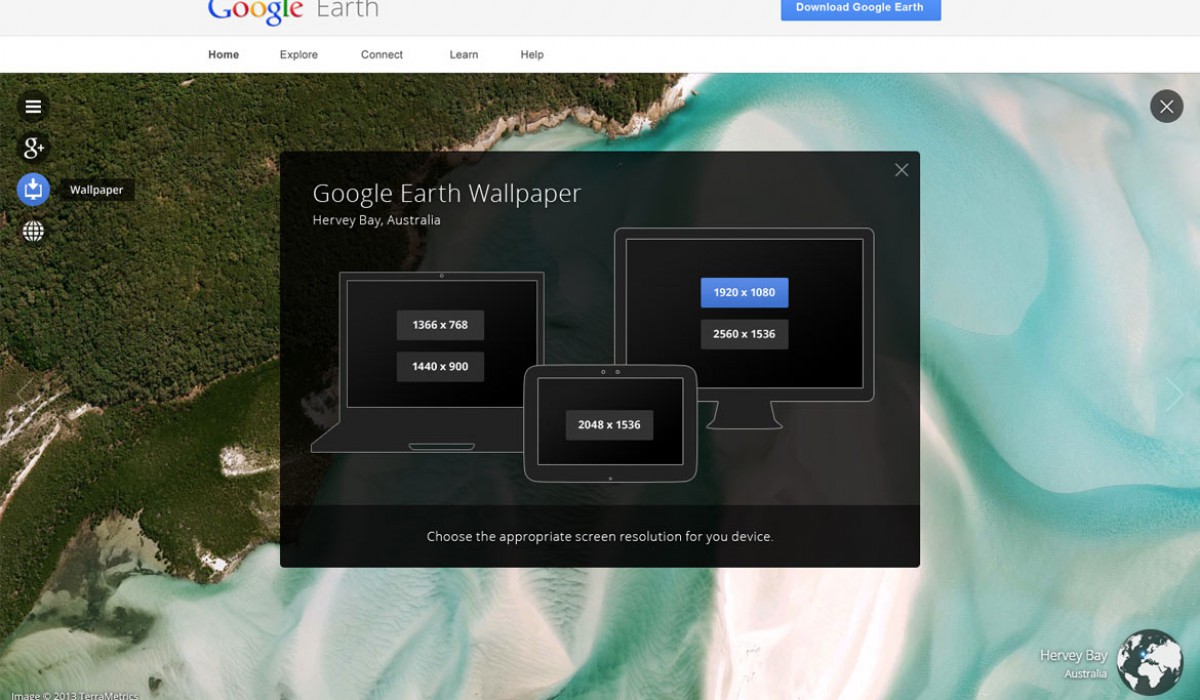The width and height of the screenshot is (1200, 700).
Task: Close the fullscreen image viewer with round X
Action: point(1166,106)
